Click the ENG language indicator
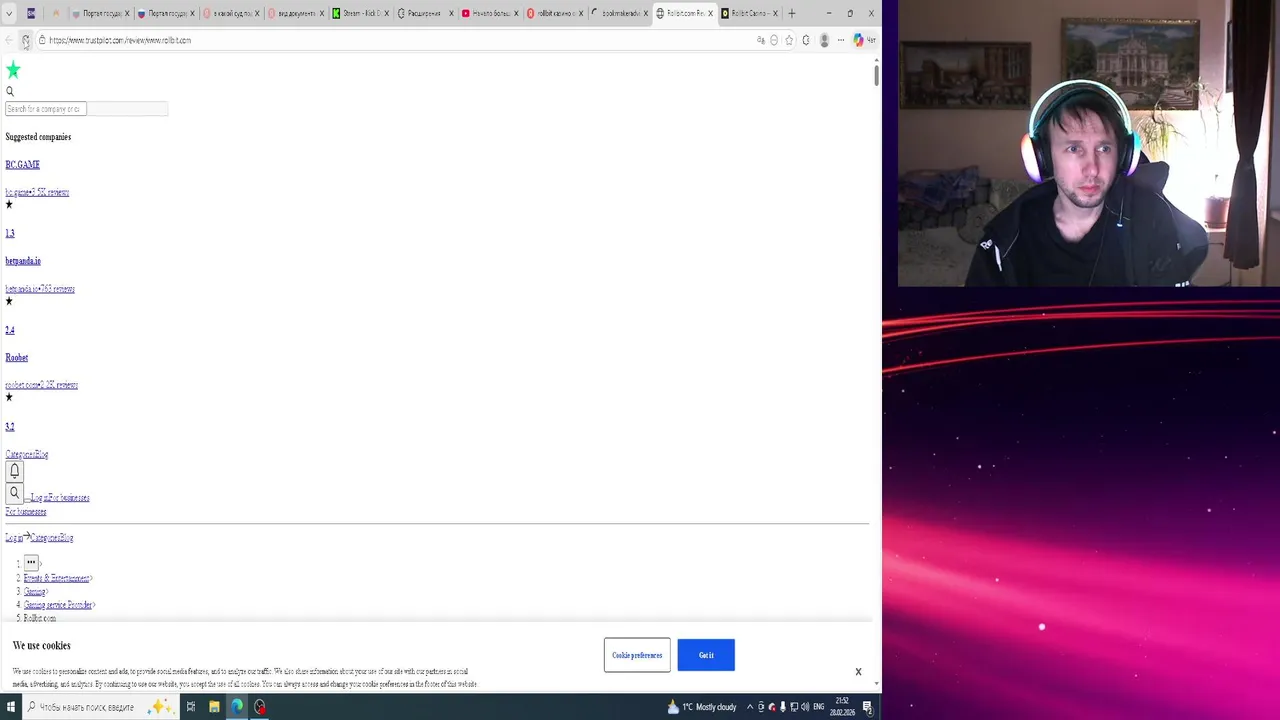This screenshot has width=1280, height=720. pos(819,707)
